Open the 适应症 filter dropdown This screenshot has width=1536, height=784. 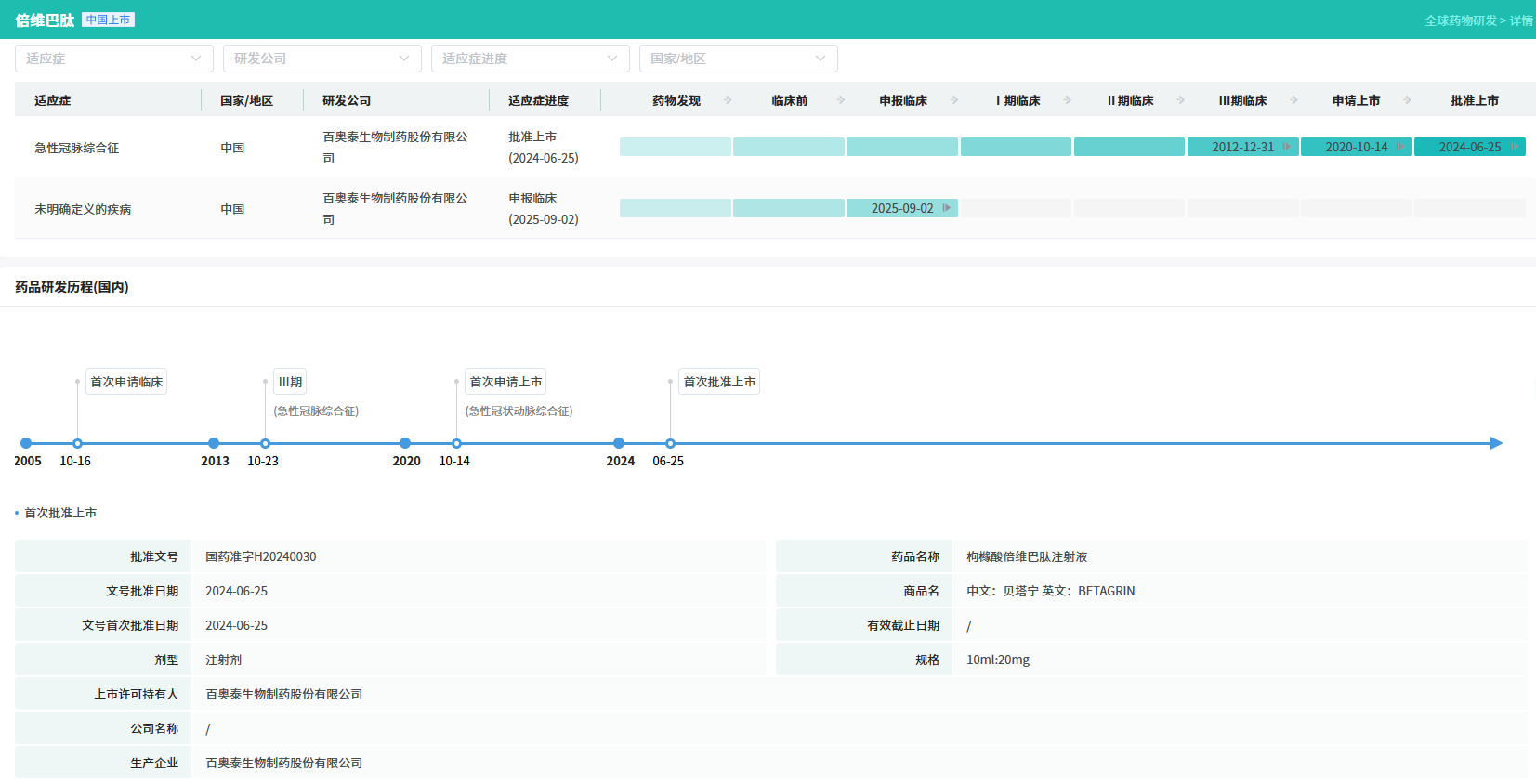point(113,59)
